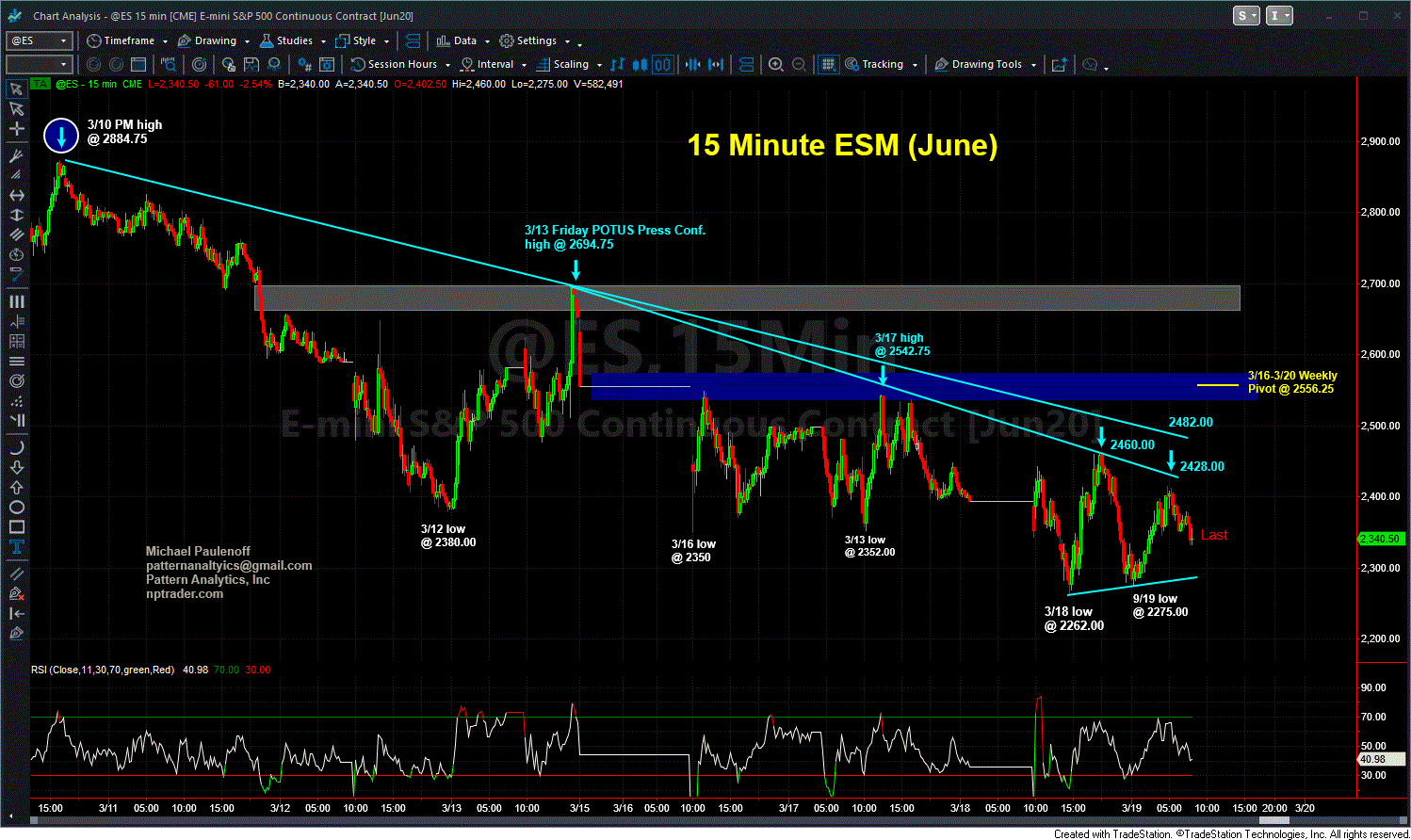Select the vertical parallel lines tool

[x=16, y=301]
